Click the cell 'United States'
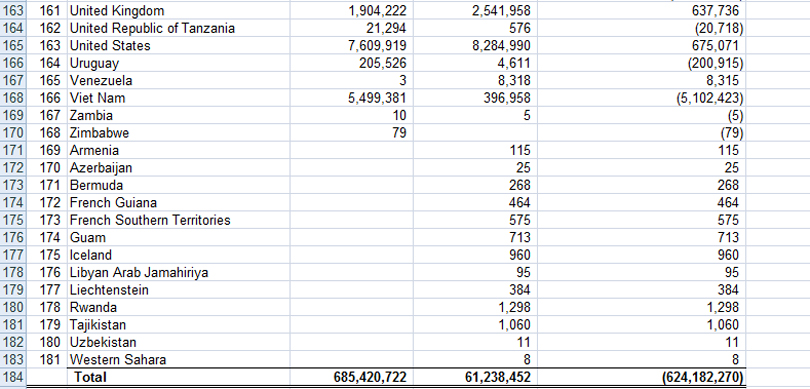This screenshot has height=389, width=810. pos(178,45)
